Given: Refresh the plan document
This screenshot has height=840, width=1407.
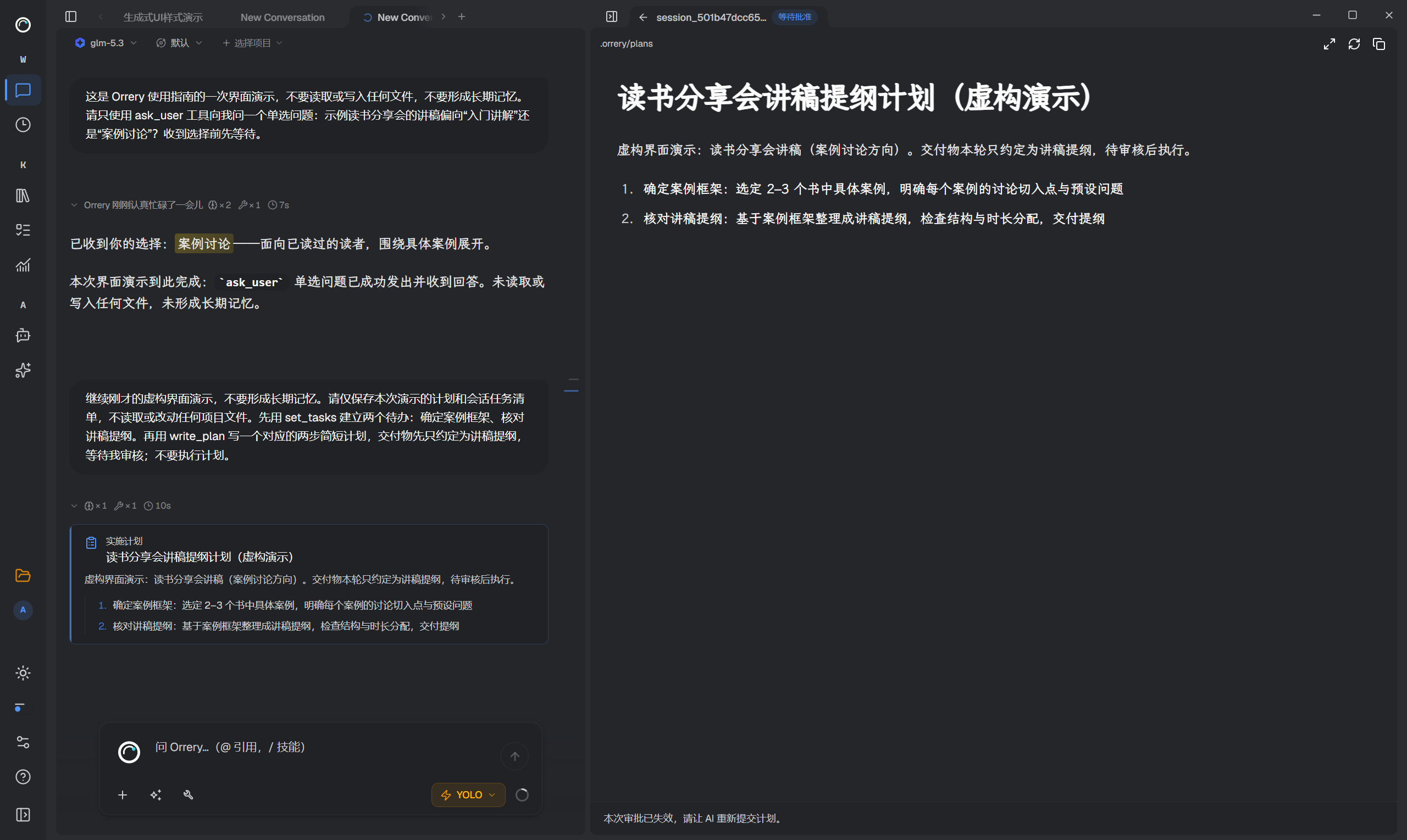Looking at the screenshot, I should (x=1354, y=43).
